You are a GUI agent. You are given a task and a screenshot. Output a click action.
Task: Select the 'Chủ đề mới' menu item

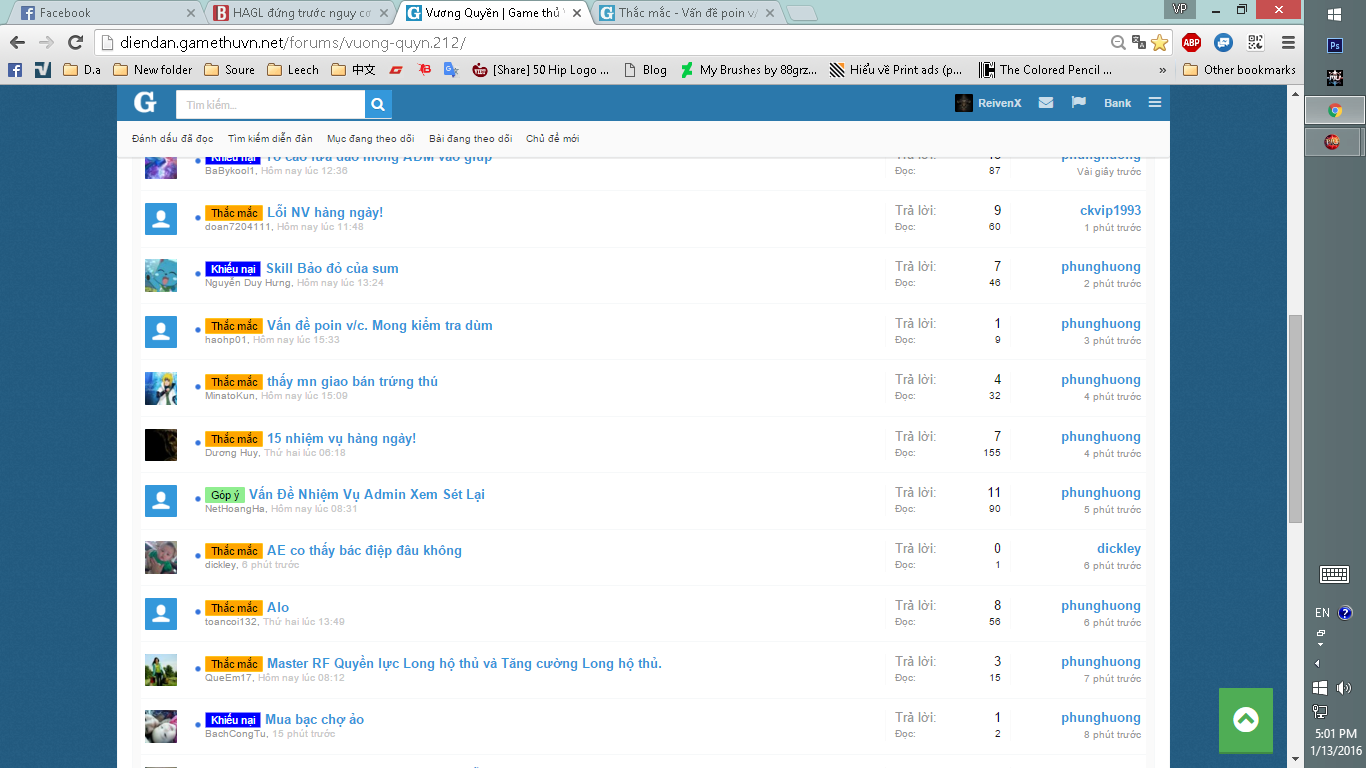click(552, 139)
